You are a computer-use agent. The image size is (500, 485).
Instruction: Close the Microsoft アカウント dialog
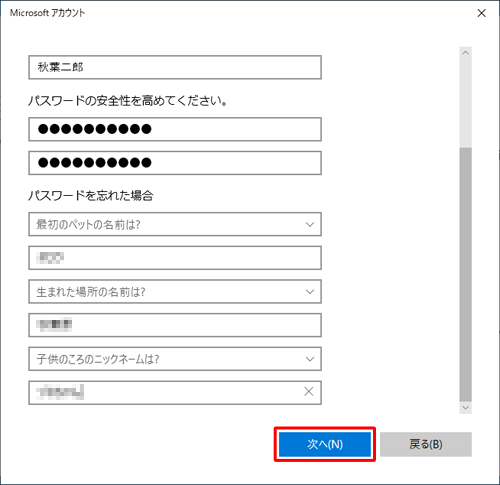pos(481,13)
